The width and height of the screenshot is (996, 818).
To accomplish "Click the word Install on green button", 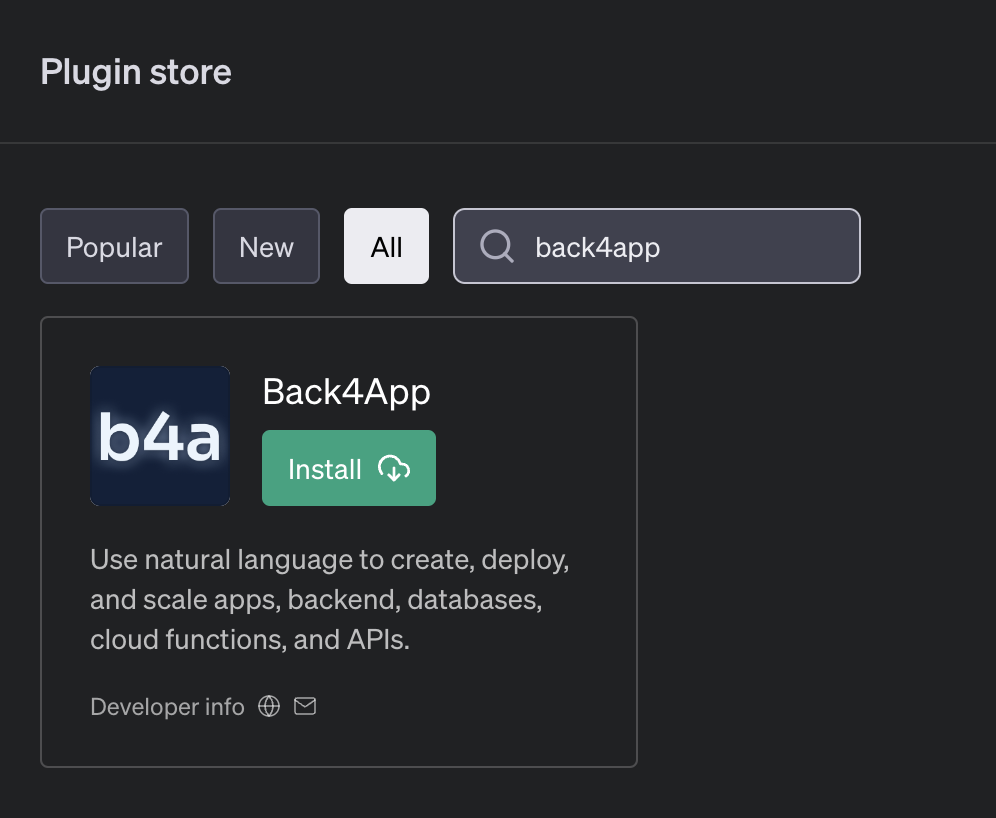I will 325,469.
